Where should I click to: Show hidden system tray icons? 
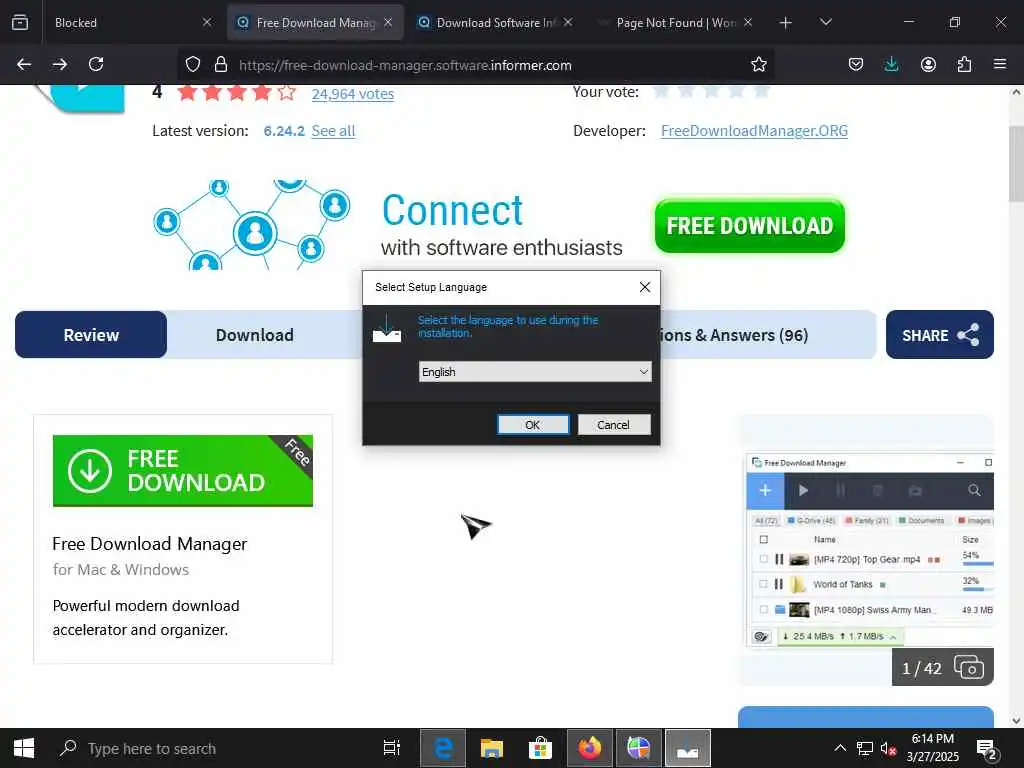840,748
